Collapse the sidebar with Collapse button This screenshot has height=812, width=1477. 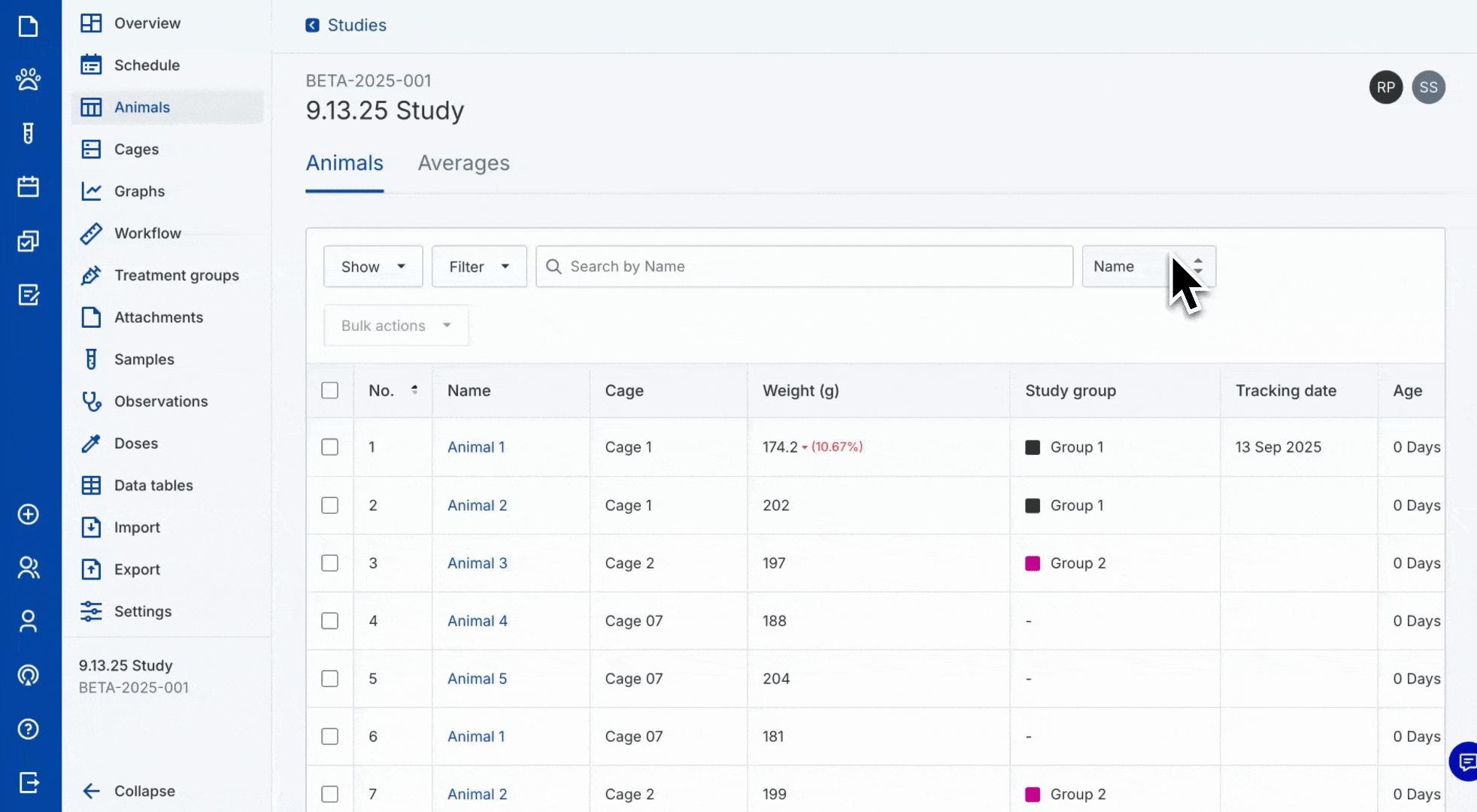tap(128, 791)
